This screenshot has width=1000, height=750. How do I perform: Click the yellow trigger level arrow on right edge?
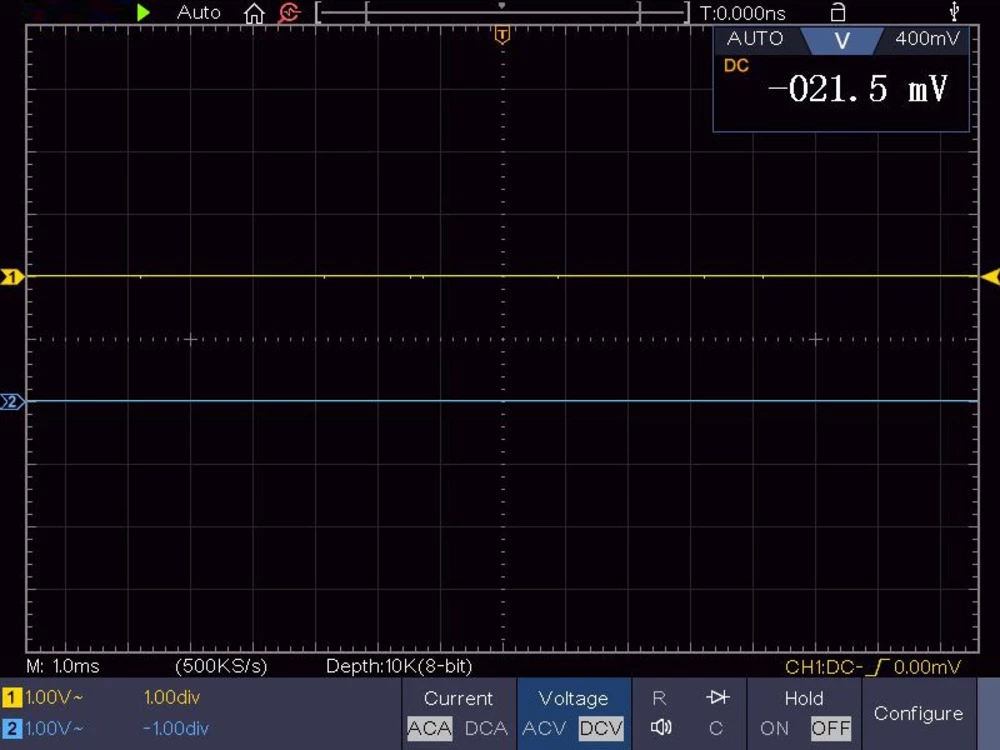[990, 276]
